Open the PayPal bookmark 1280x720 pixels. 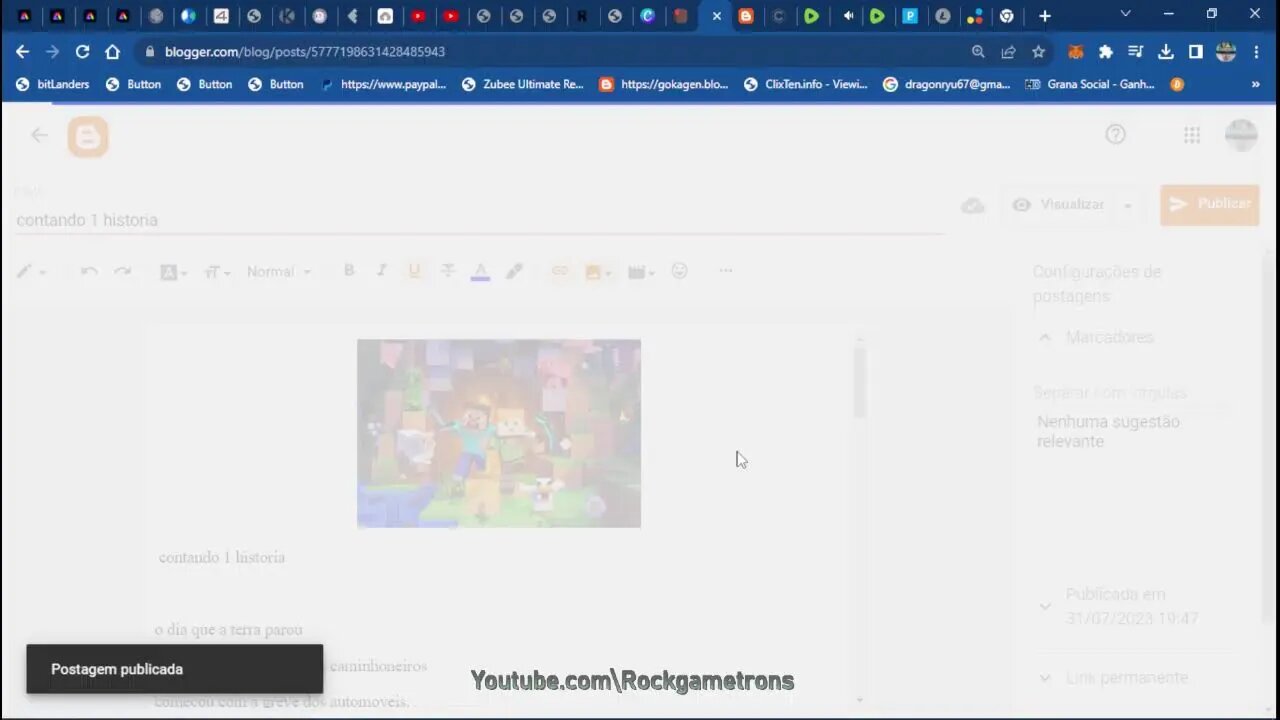click(x=383, y=84)
